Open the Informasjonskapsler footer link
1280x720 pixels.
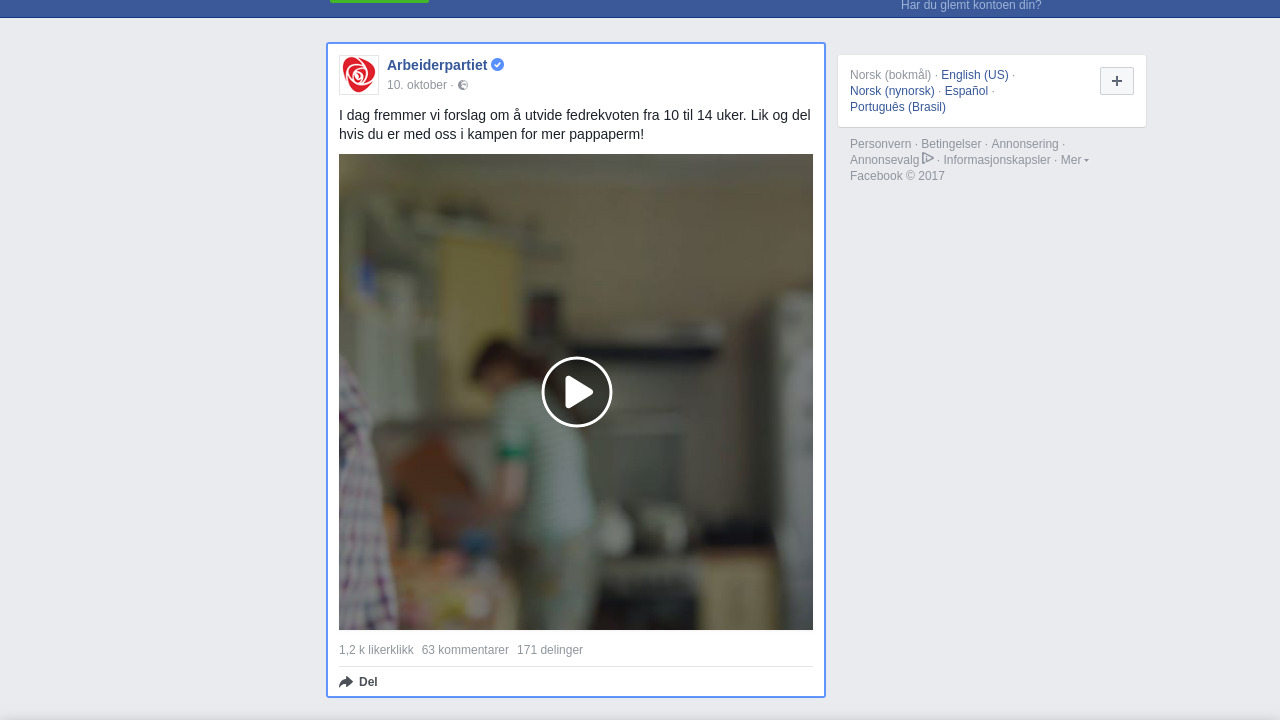click(x=996, y=160)
